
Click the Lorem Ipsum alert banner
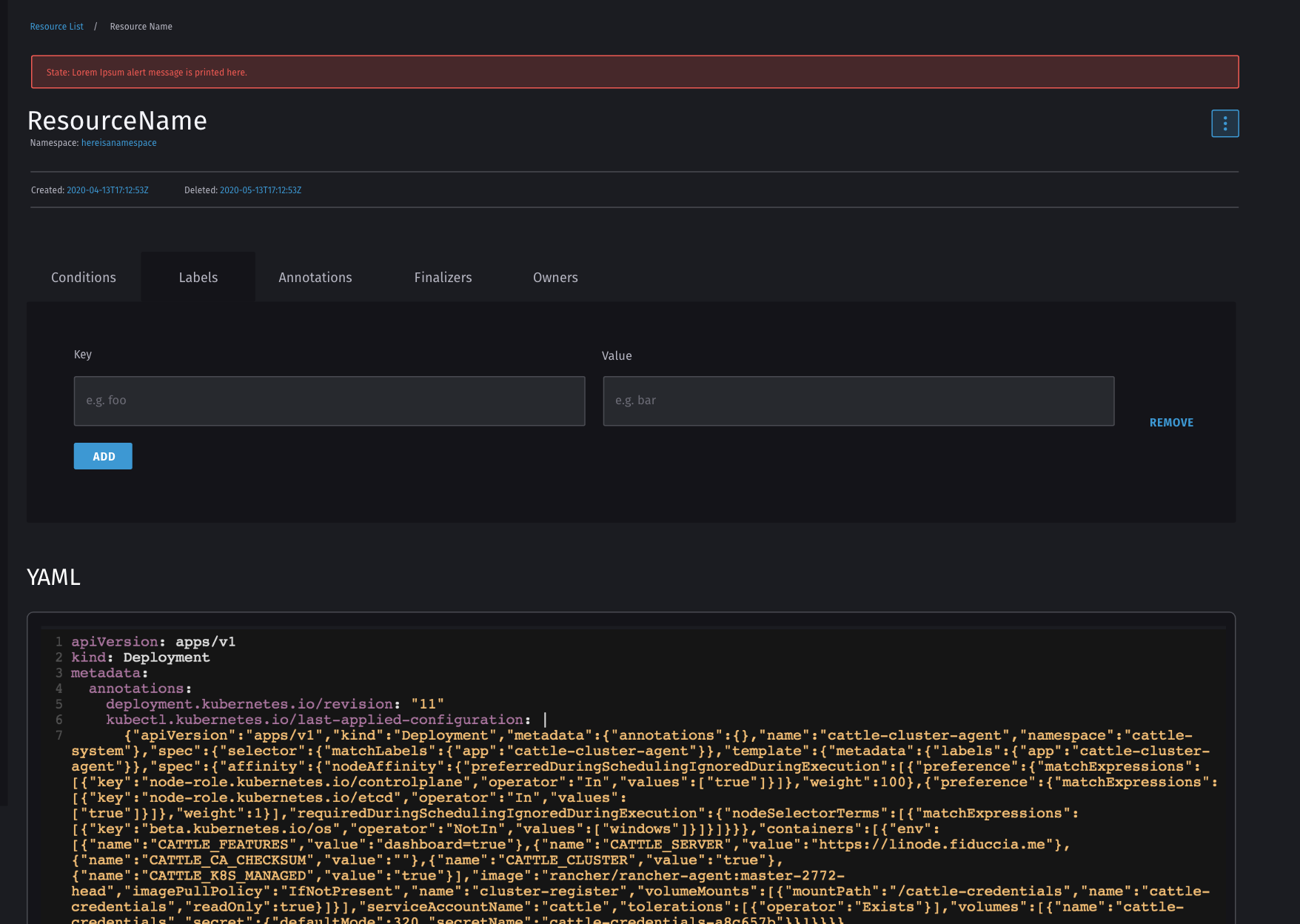click(634, 72)
